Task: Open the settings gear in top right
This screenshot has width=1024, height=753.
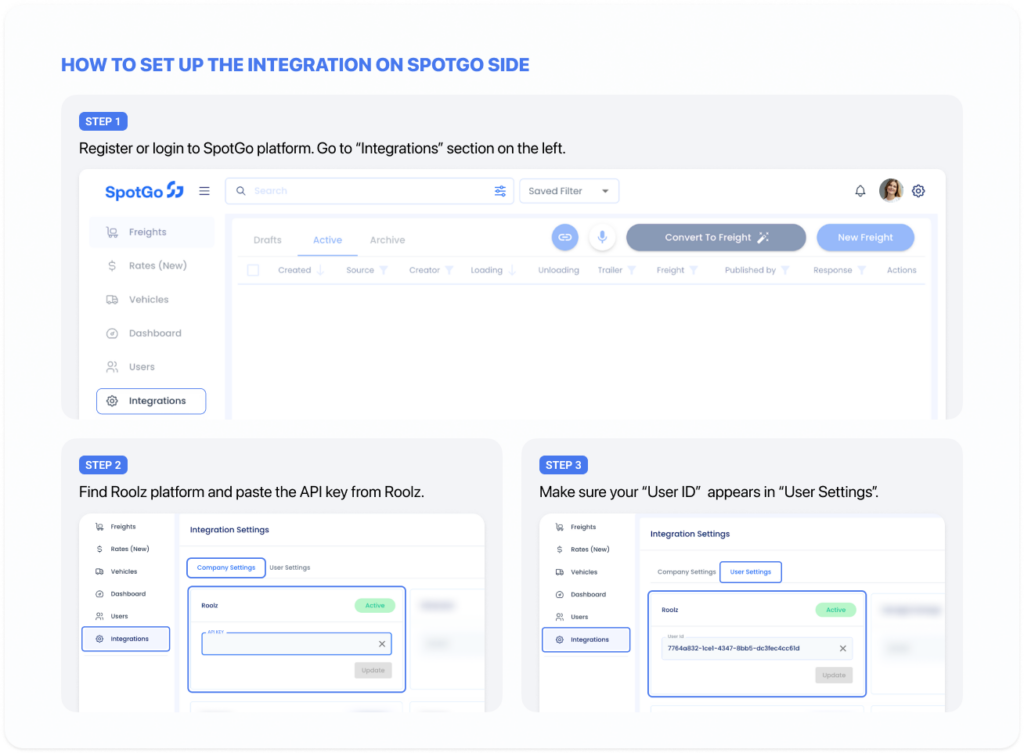Action: [918, 191]
